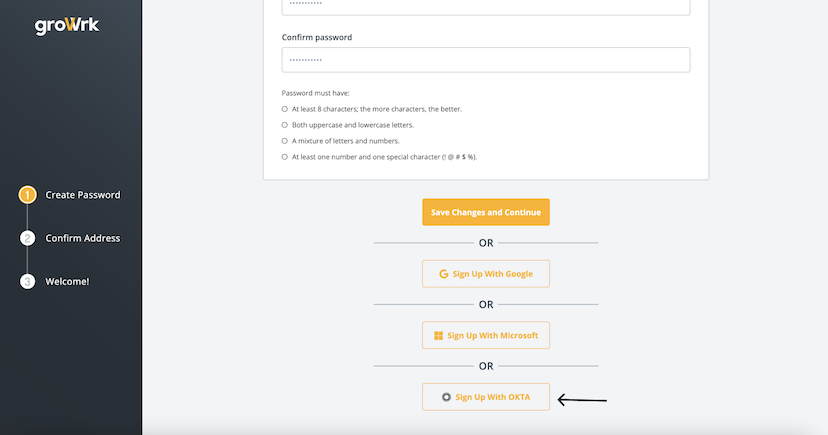The height and width of the screenshot is (435, 828).
Task: Open the Confirm Address step
Action: (83, 238)
